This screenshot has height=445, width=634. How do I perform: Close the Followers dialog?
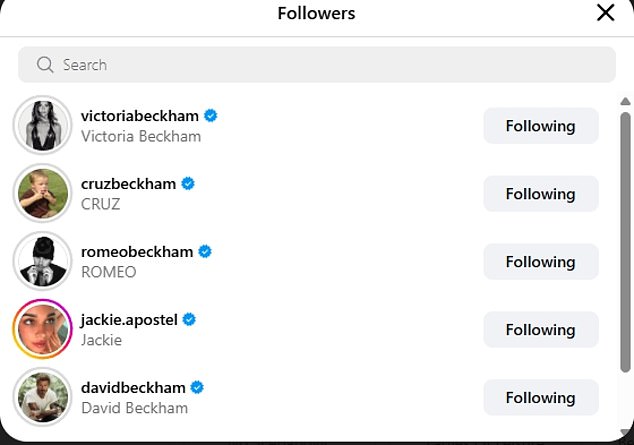[x=605, y=13]
